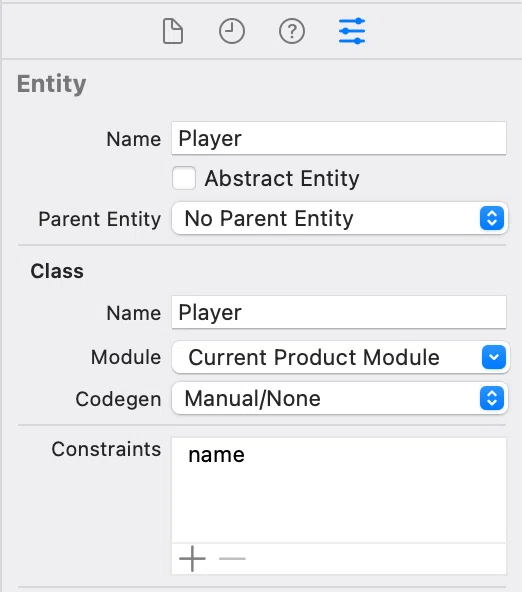This screenshot has height=592, width=522.
Task: Add a new constraint with the plus icon
Action: pos(192,558)
